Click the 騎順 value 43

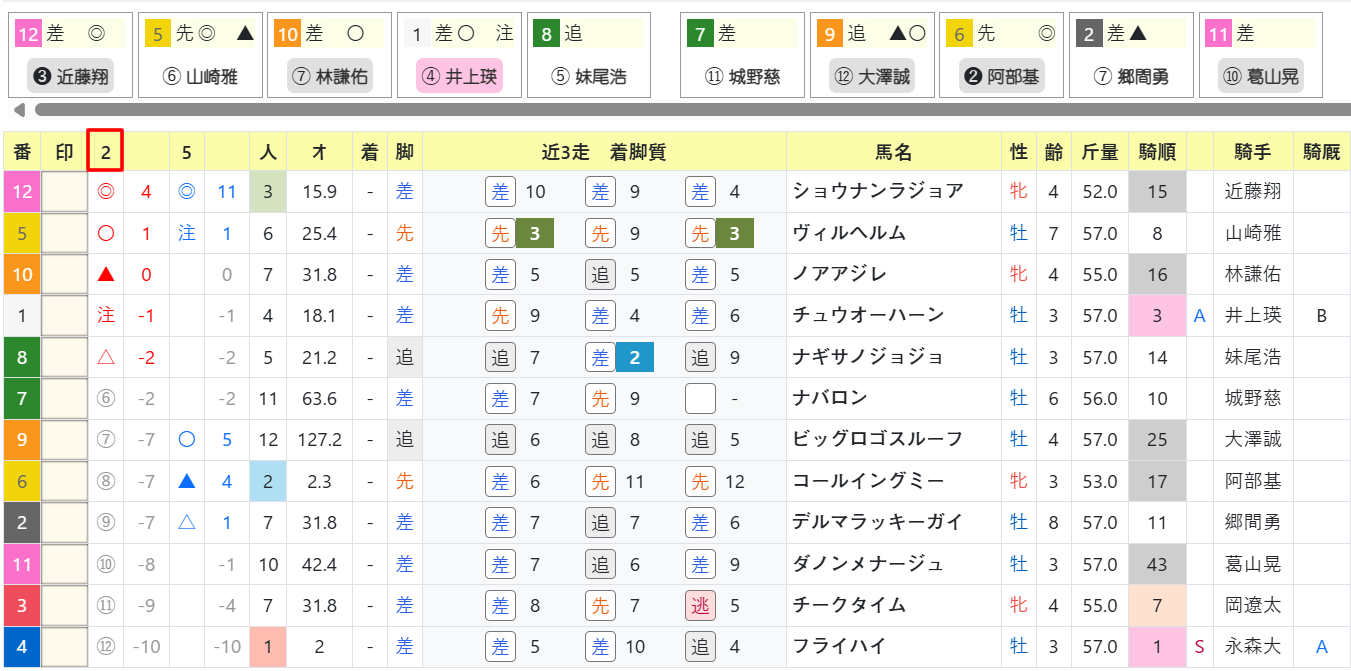1157,564
